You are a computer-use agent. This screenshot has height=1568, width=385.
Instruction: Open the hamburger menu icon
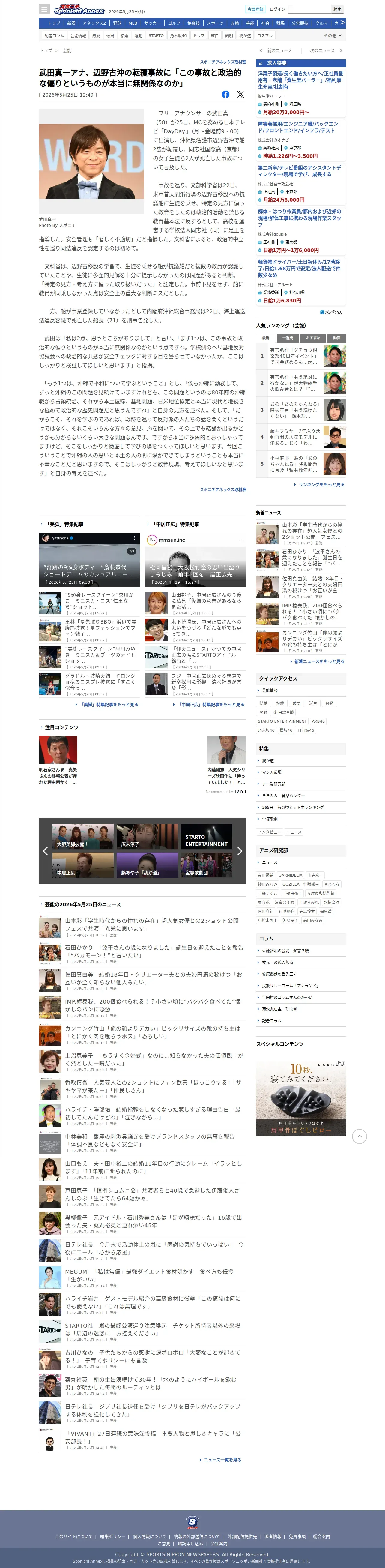tap(44, 9)
